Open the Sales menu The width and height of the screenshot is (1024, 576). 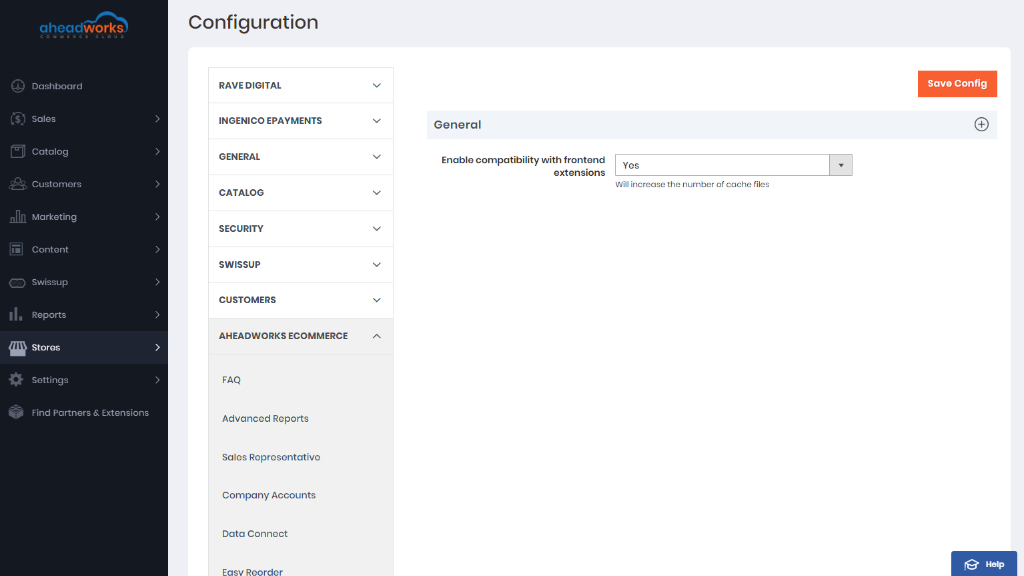(x=84, y=118)
